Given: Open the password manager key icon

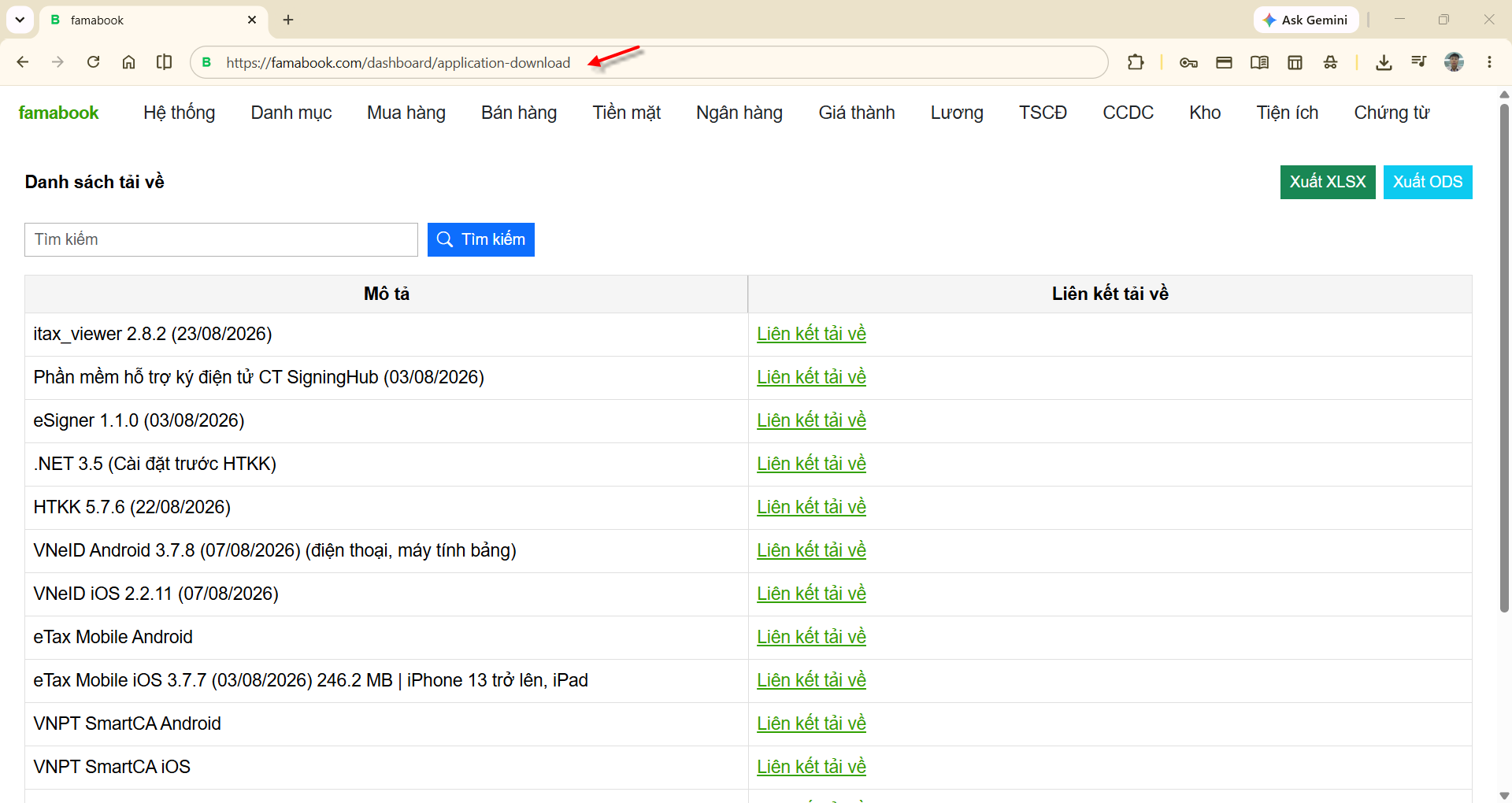Looking at the screenshot, I should pos(1188,62).
